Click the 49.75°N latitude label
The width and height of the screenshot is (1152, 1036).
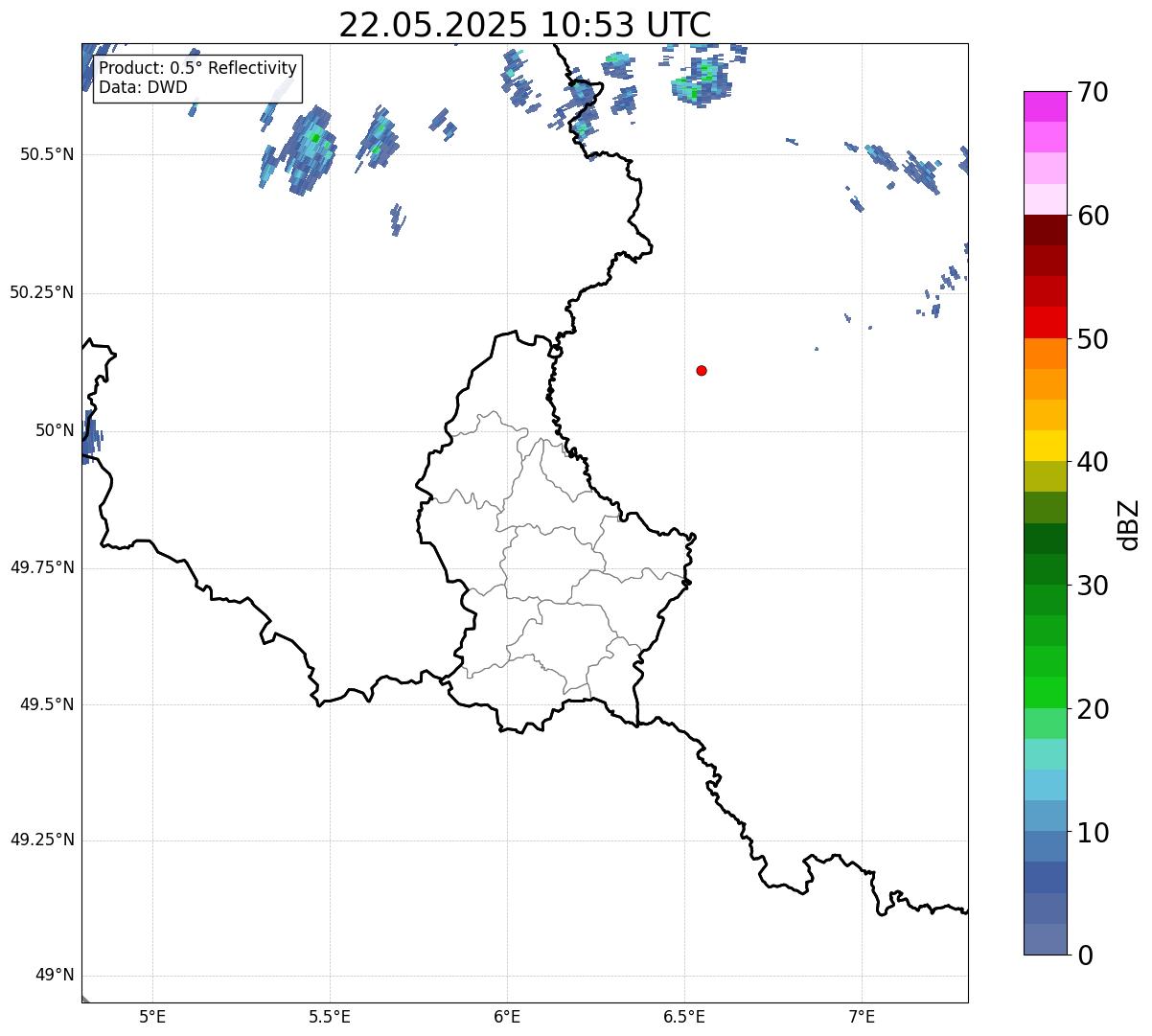coord(41,567)
